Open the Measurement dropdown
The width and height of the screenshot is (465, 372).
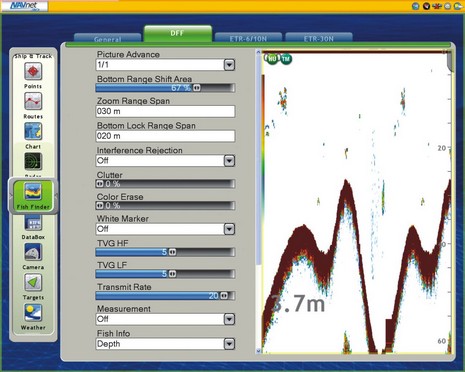coord(229,319)
